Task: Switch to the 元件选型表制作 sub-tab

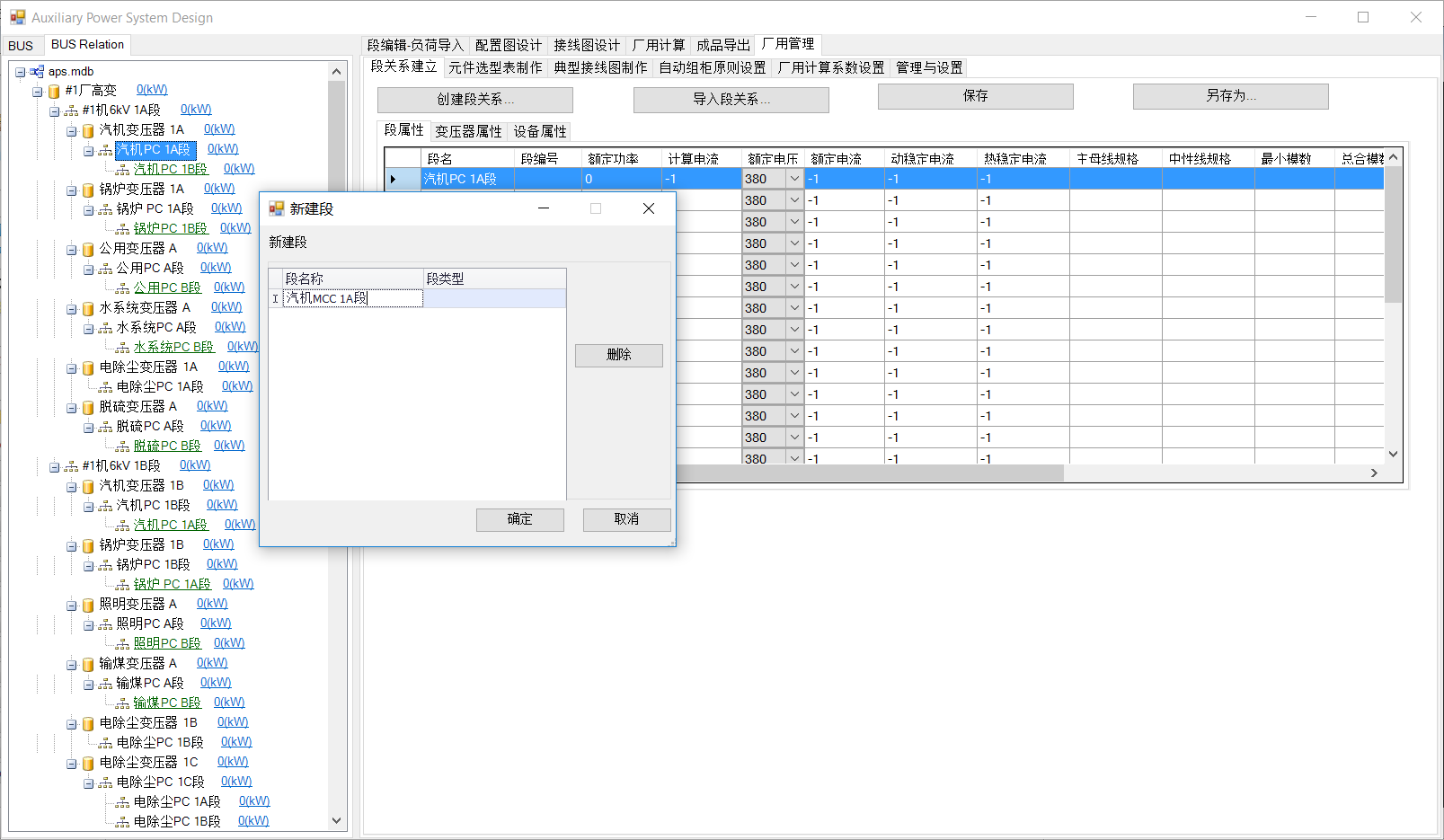Action: (495, 67)
